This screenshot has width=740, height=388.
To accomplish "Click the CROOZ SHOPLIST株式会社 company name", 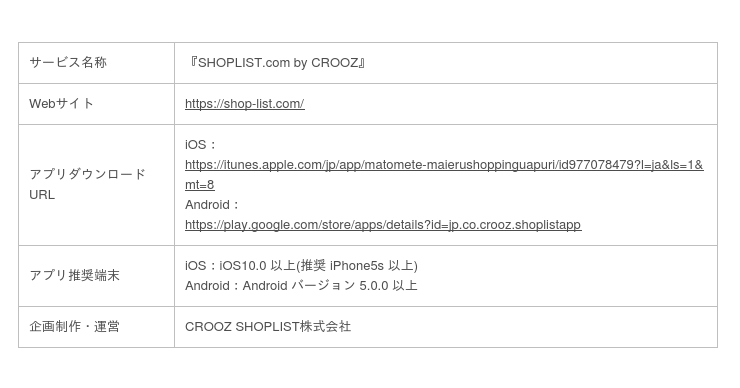I will click(268, 327).
